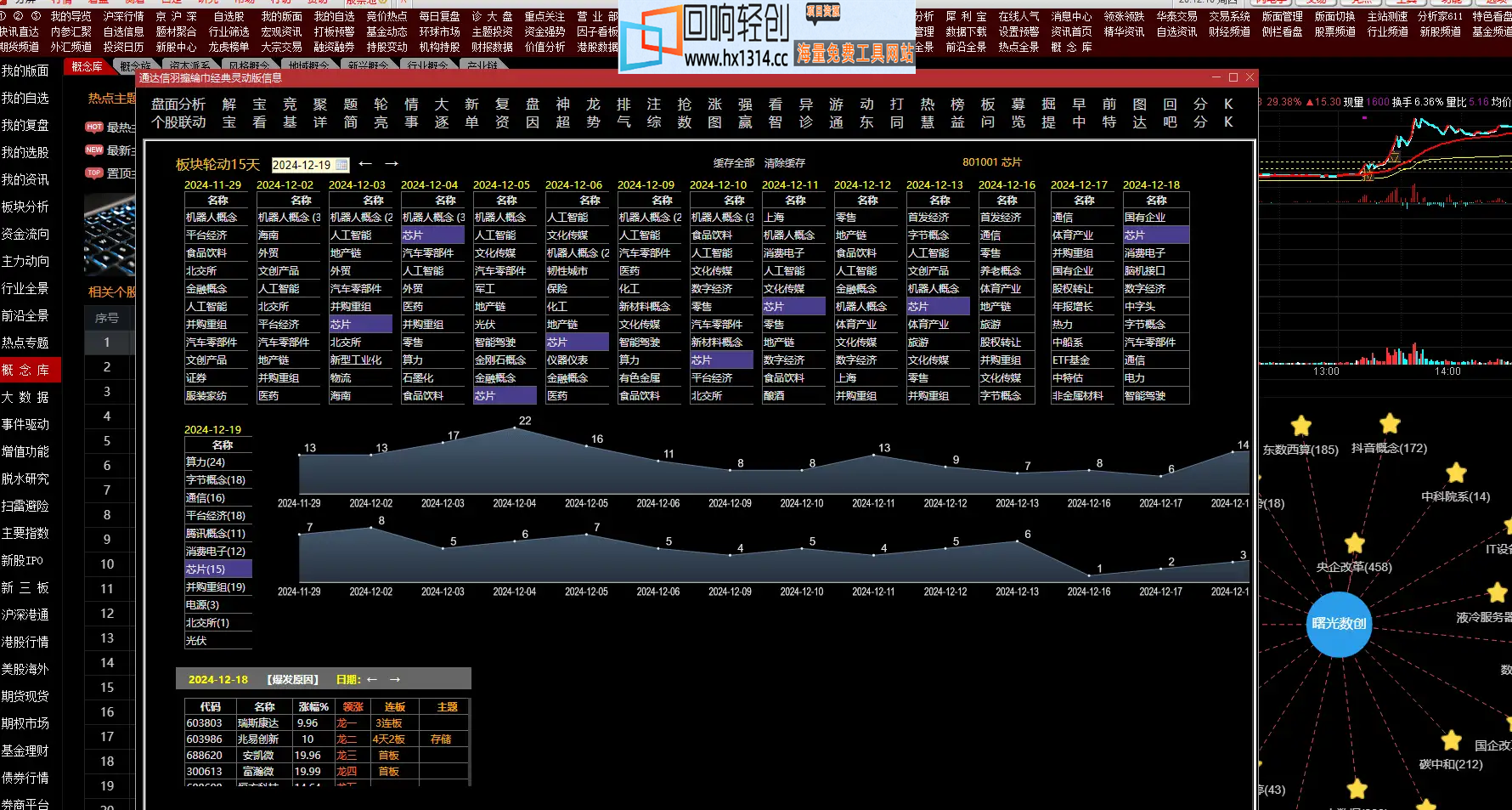Click 消息中心 in top right toolbar
Image resolution: width=1512 pixels, height=810 pixels.
click(1072, 16)
